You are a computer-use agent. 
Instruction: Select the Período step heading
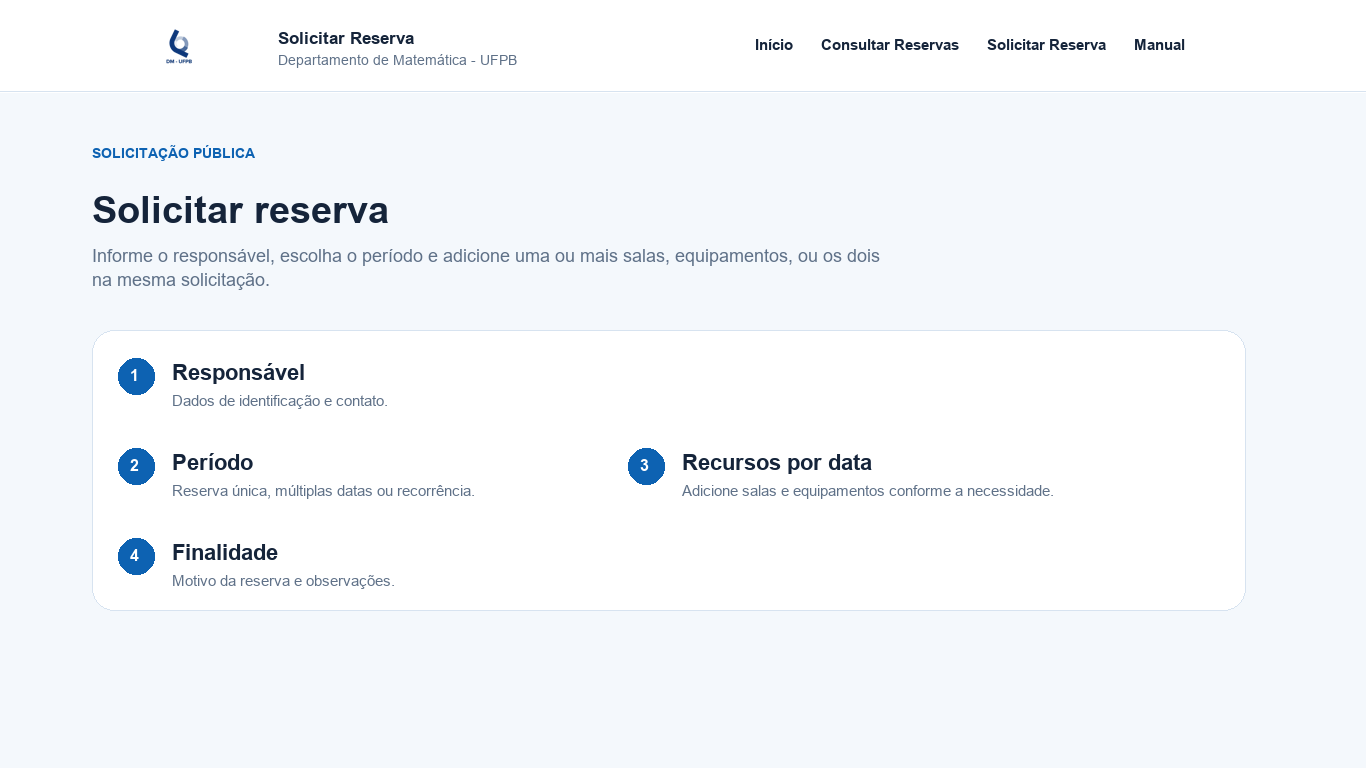pos(212,462)
